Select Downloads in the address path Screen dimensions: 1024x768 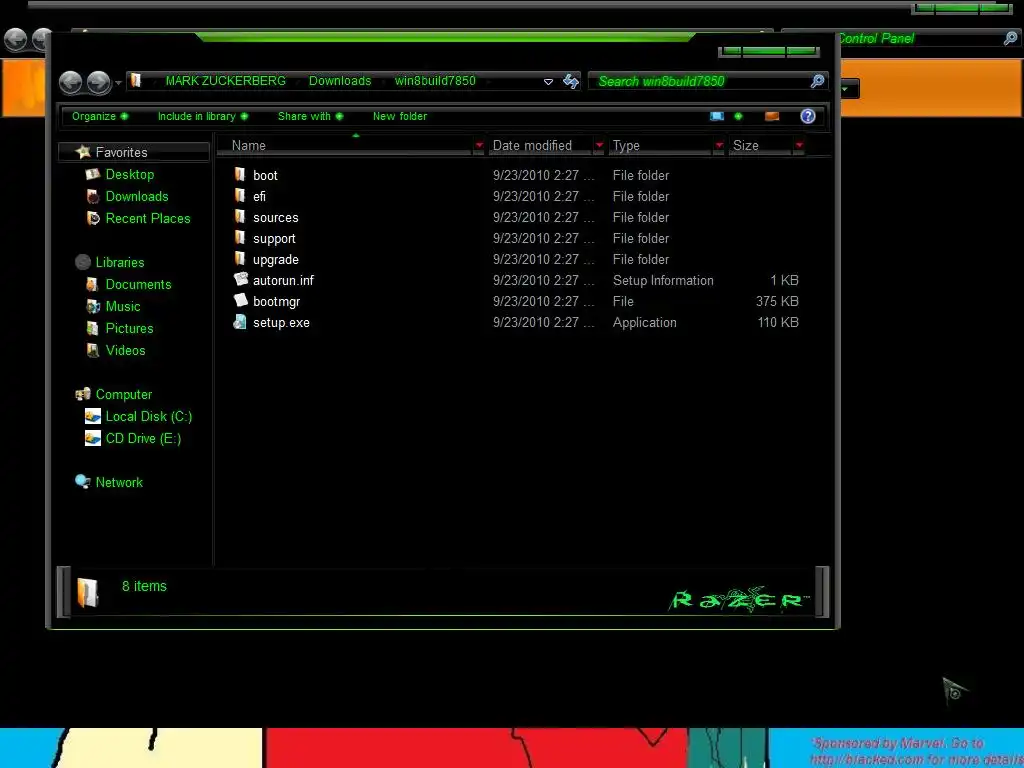click(340, 81)
